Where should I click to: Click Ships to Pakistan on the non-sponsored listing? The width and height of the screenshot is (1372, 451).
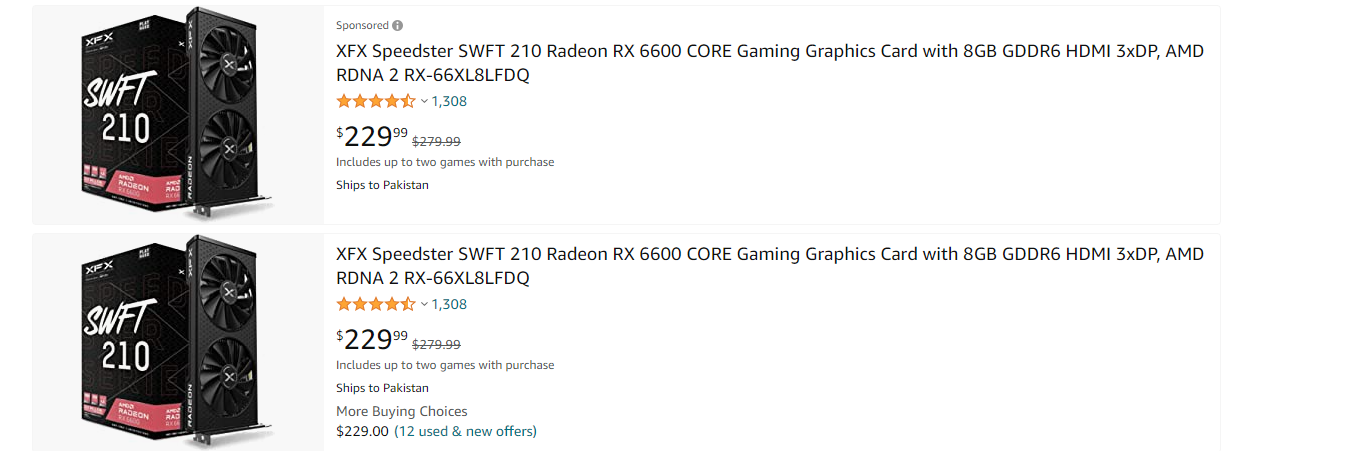pyautogui.click(x=382, y=388)
